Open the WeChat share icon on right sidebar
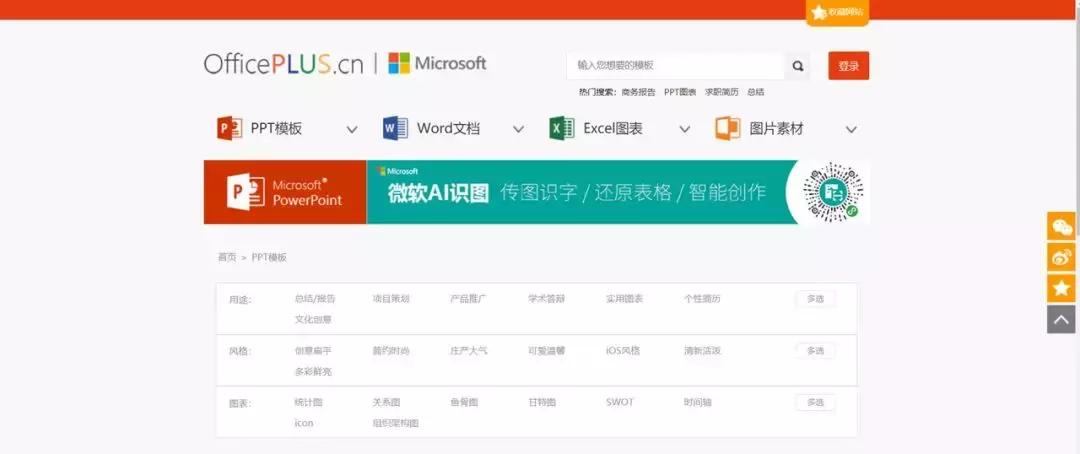The height and width of the screenshot is (454, 1080). point(1061,227)
